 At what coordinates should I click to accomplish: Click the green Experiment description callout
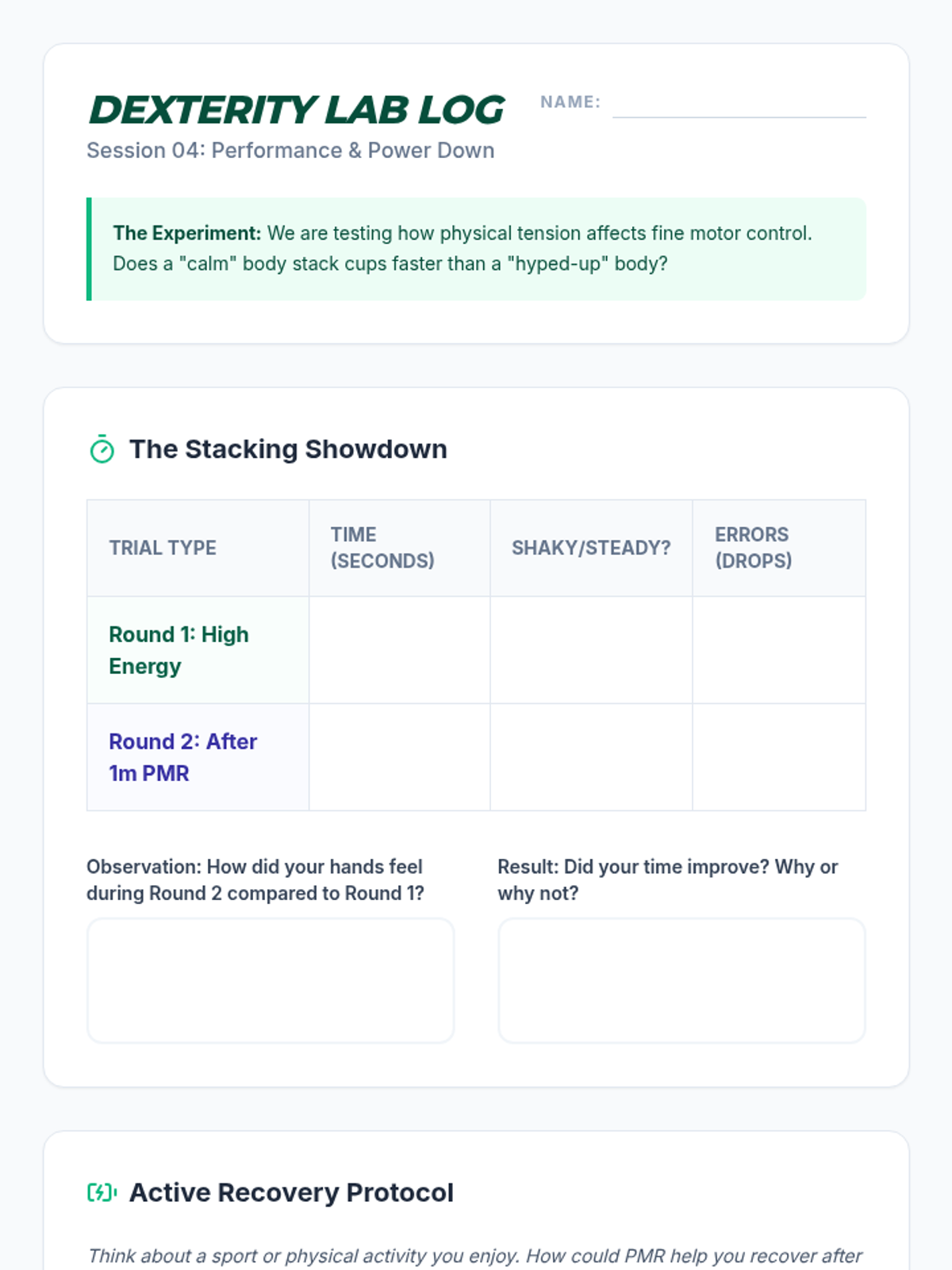(476, 248)
